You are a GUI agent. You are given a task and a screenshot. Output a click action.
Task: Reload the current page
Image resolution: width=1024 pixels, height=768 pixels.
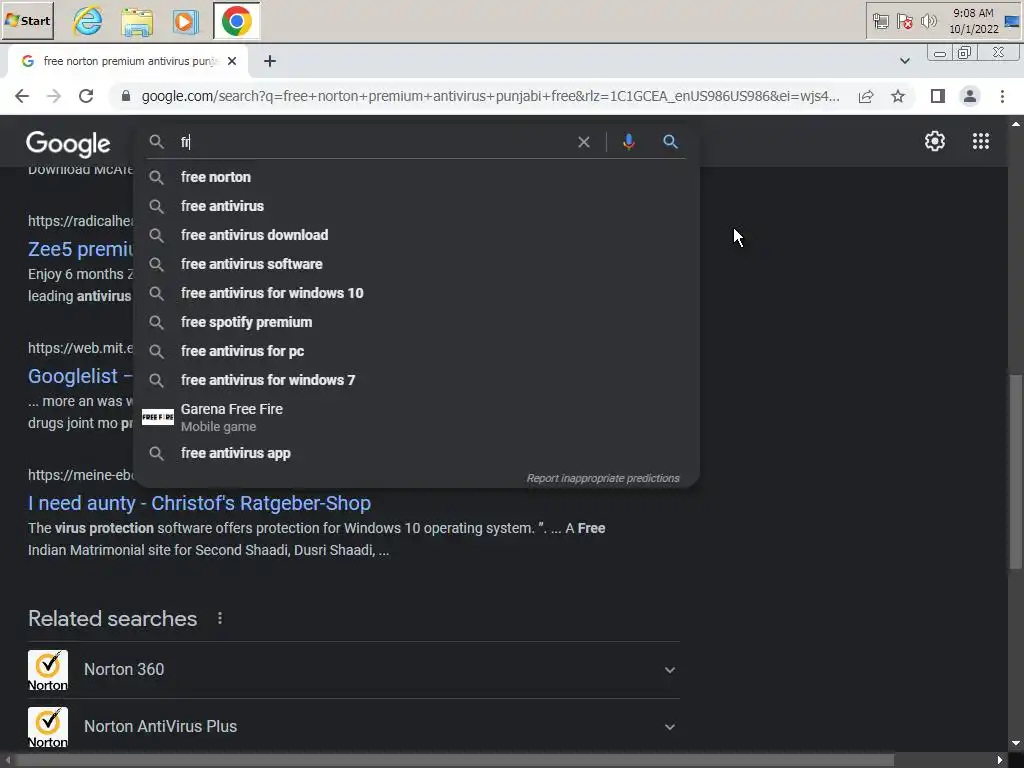[x=86, y=96]
